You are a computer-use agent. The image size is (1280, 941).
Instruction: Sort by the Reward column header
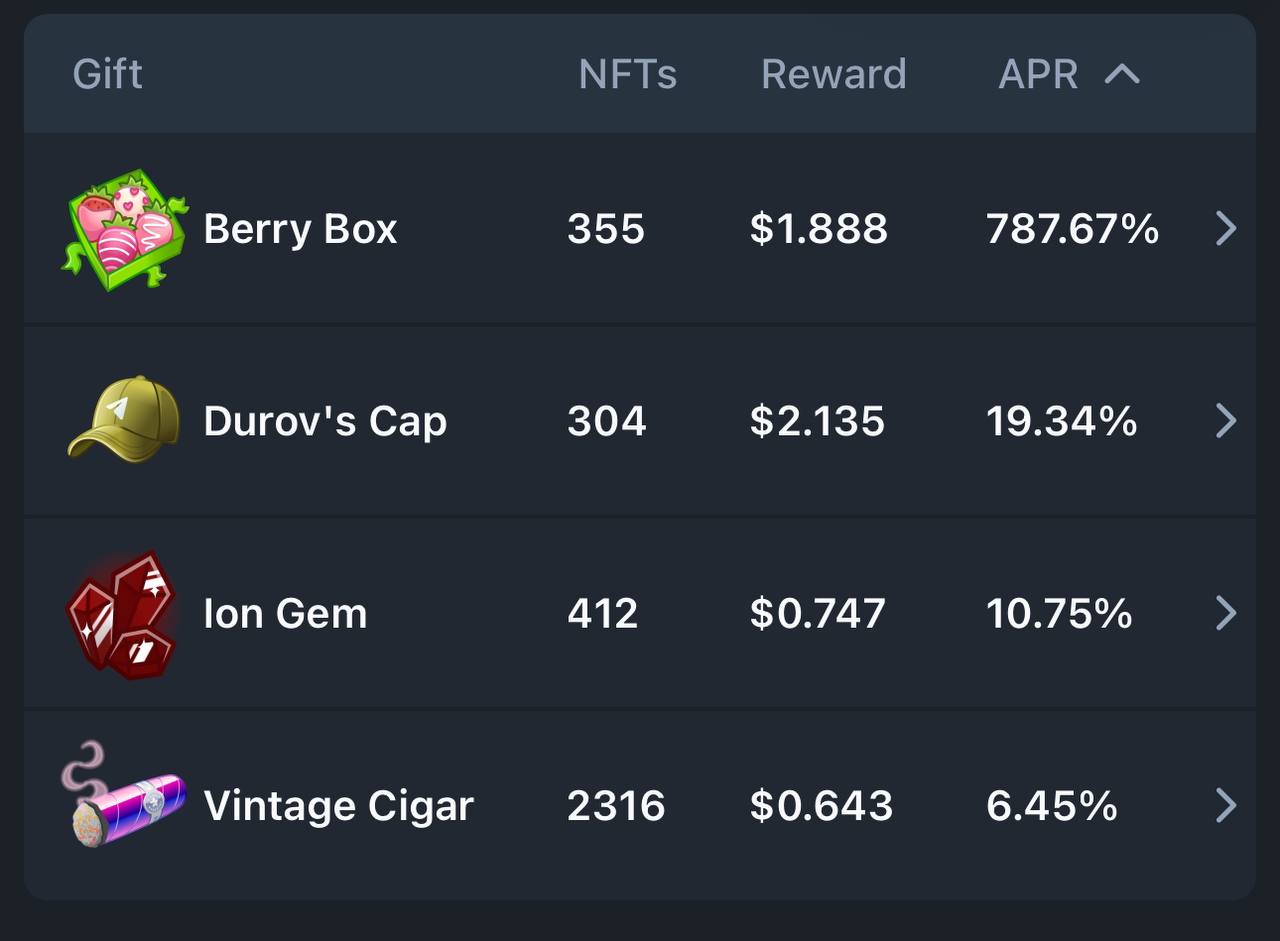click(x=833, y=74)
